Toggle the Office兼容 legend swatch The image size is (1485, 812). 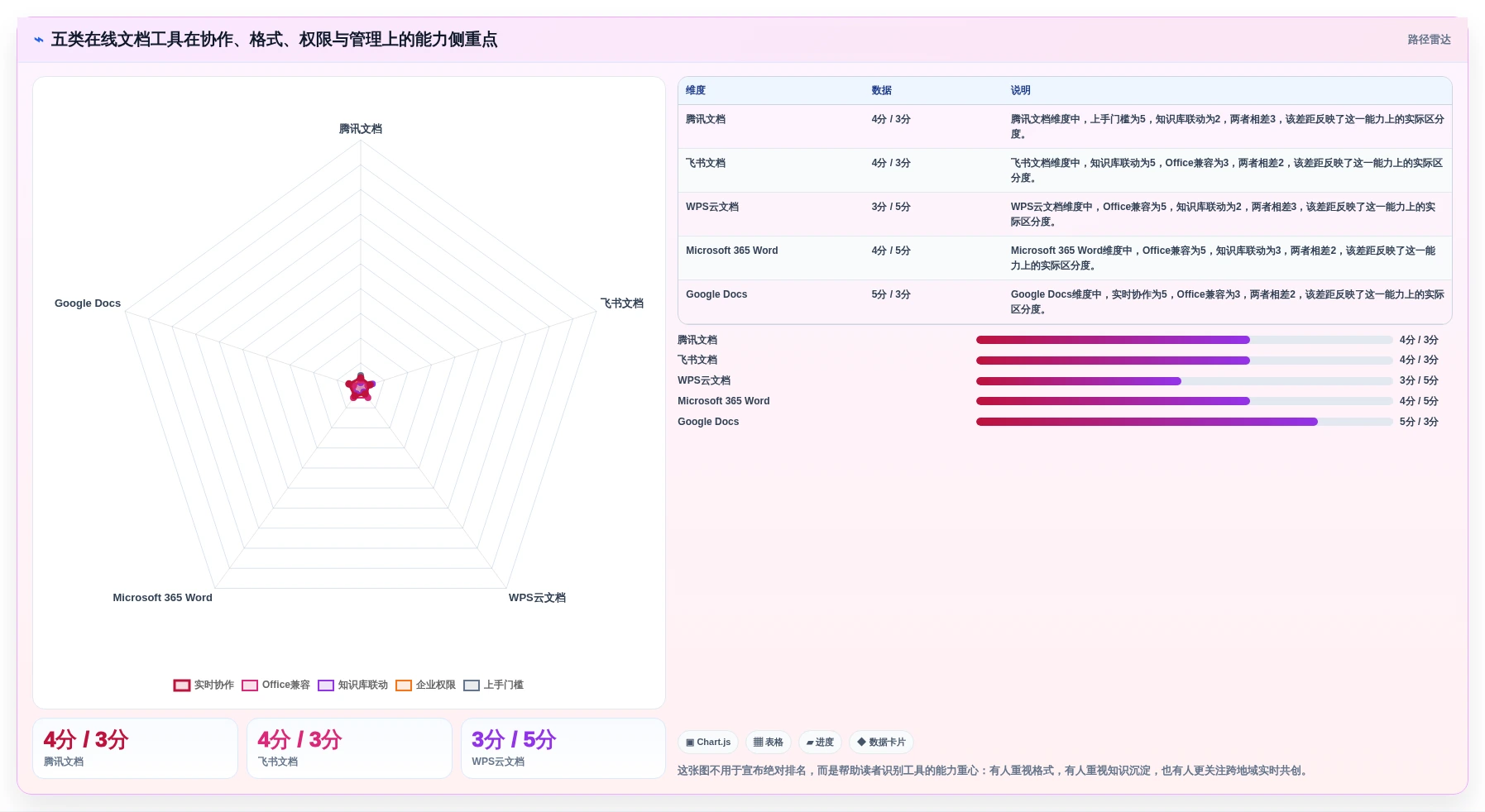[250, 685]
